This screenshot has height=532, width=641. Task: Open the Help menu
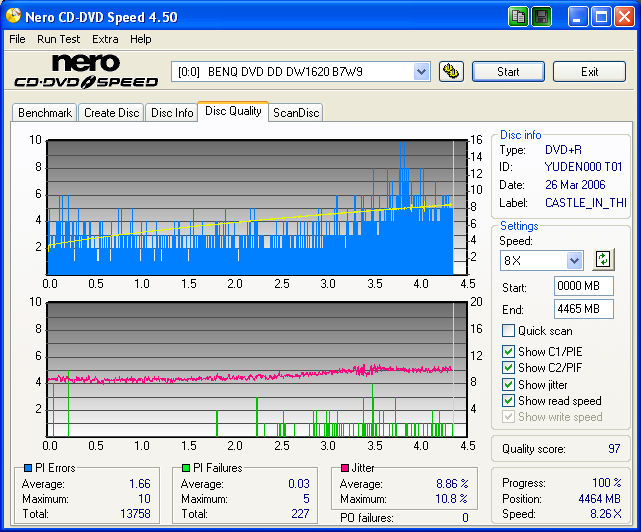[x=141, y=39]
